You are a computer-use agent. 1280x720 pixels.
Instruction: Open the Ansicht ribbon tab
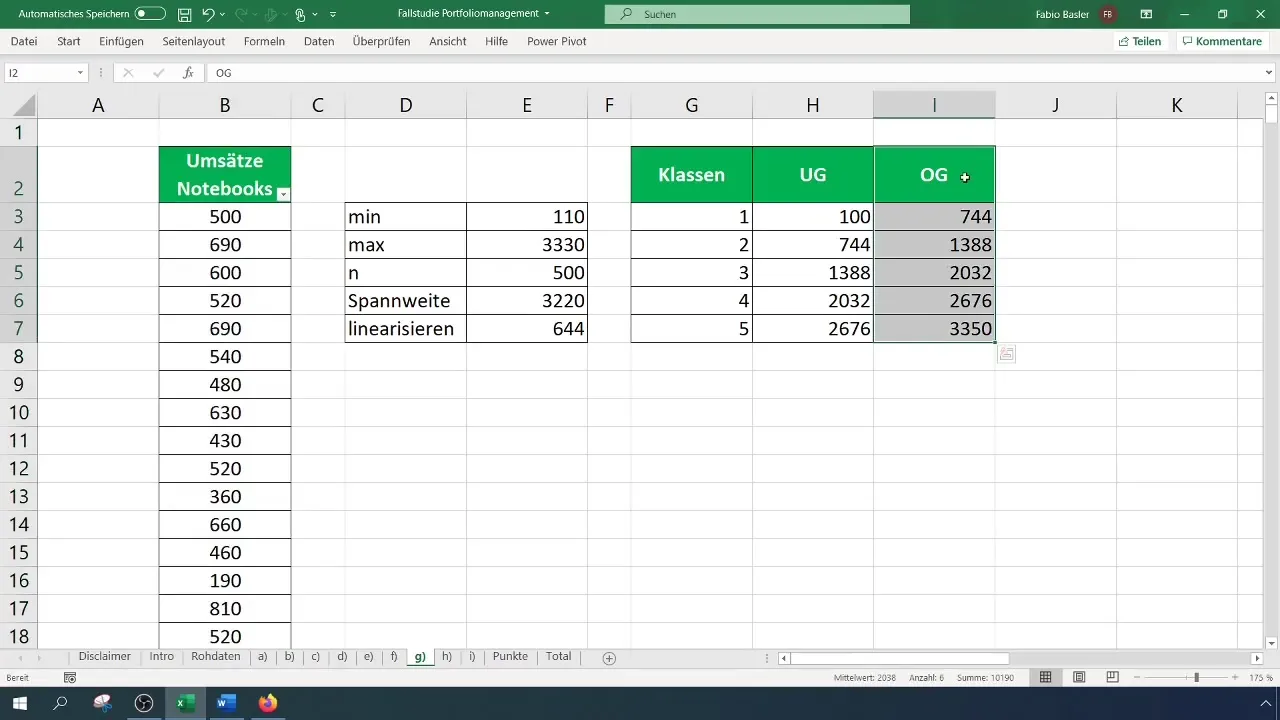pos(448,41)
